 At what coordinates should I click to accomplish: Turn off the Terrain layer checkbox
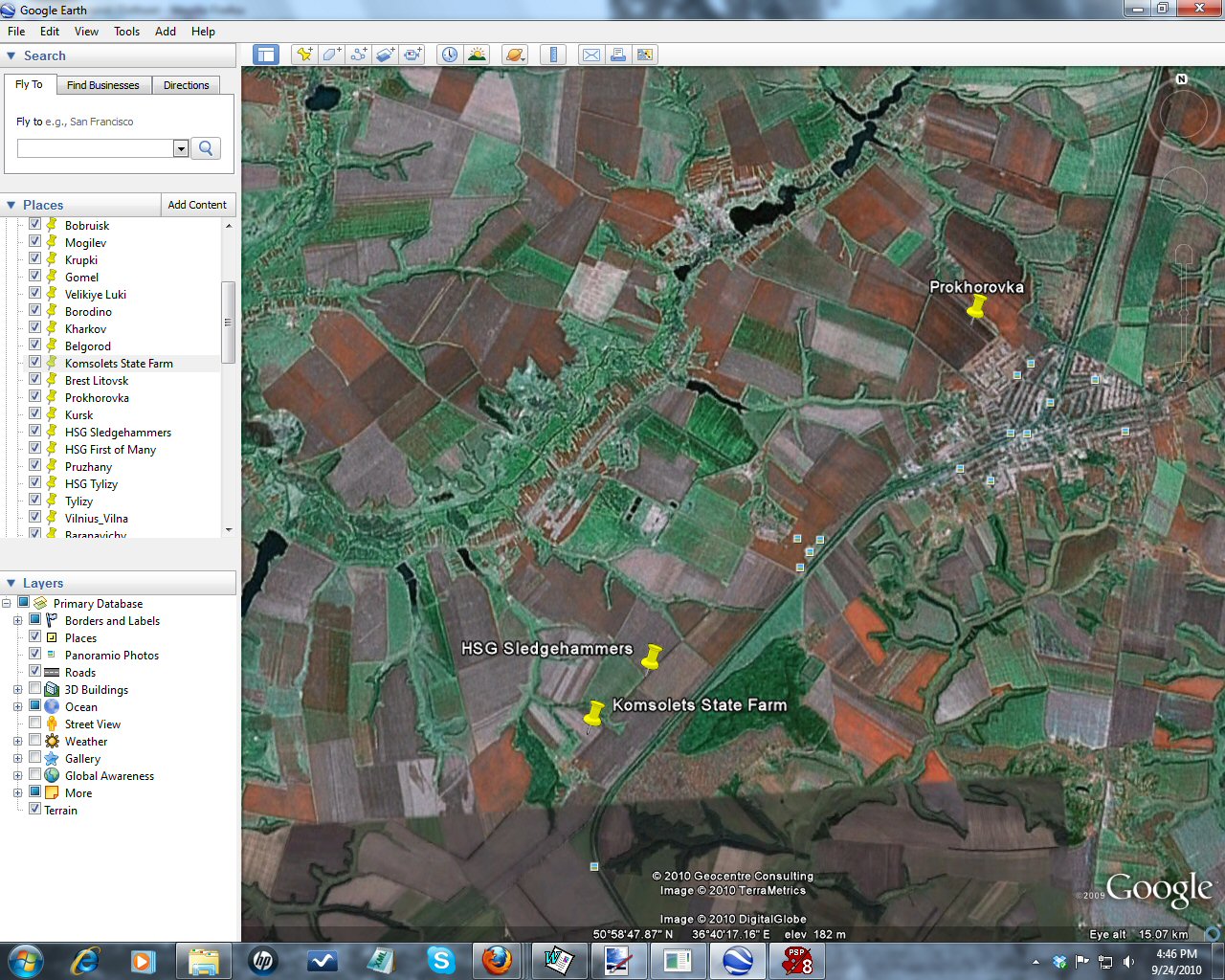(35, 810)
